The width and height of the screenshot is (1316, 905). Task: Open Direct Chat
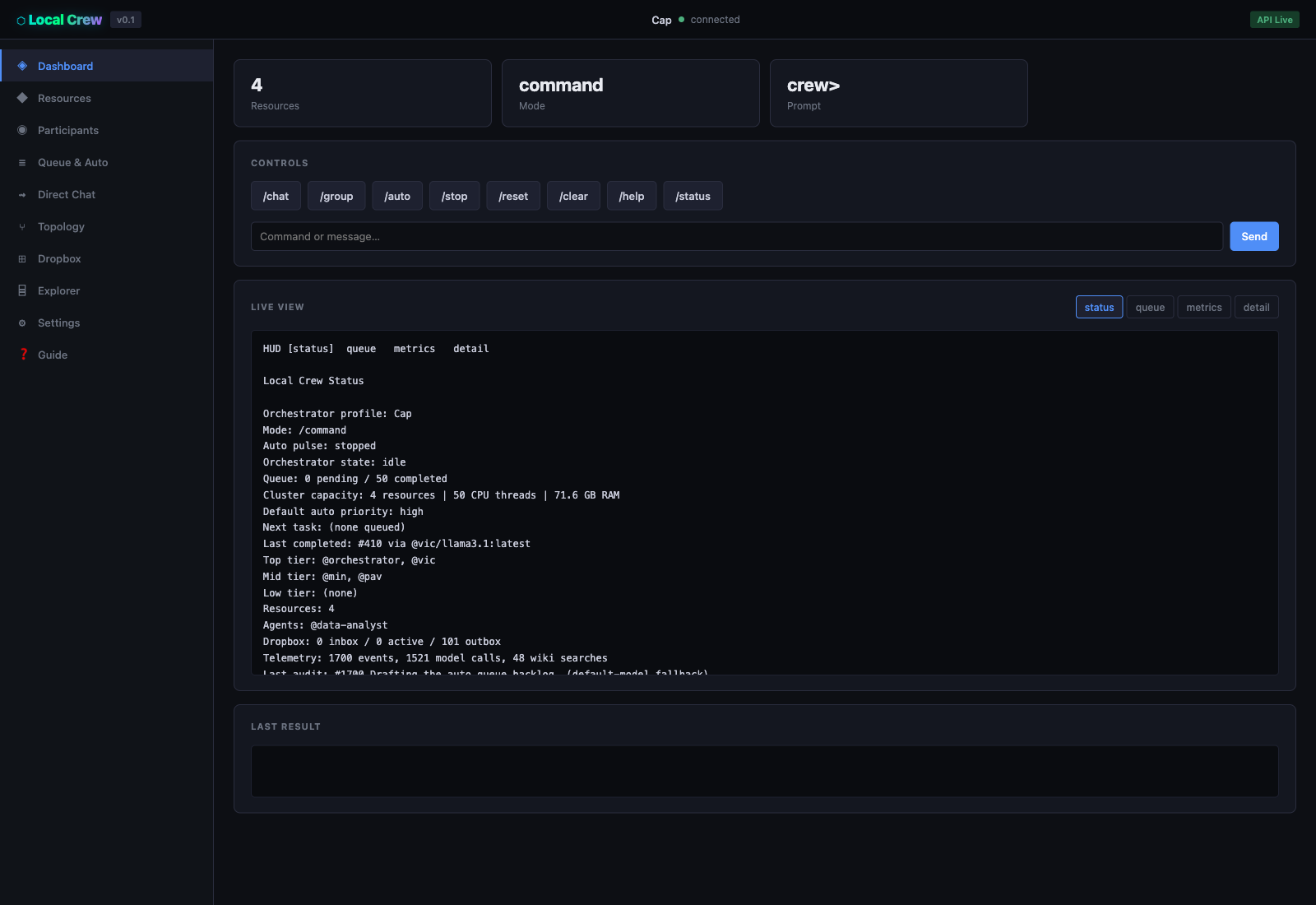(x=107, y=194)
